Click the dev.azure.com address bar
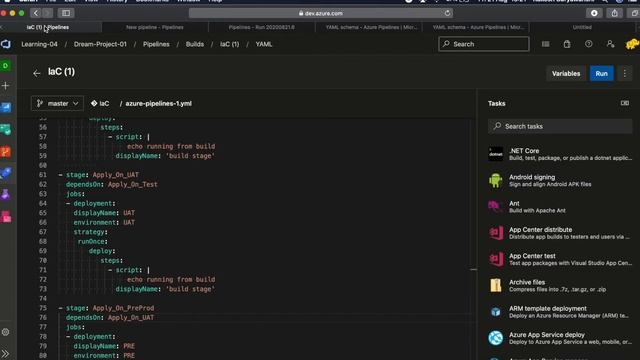 click(x=321, y=13)
